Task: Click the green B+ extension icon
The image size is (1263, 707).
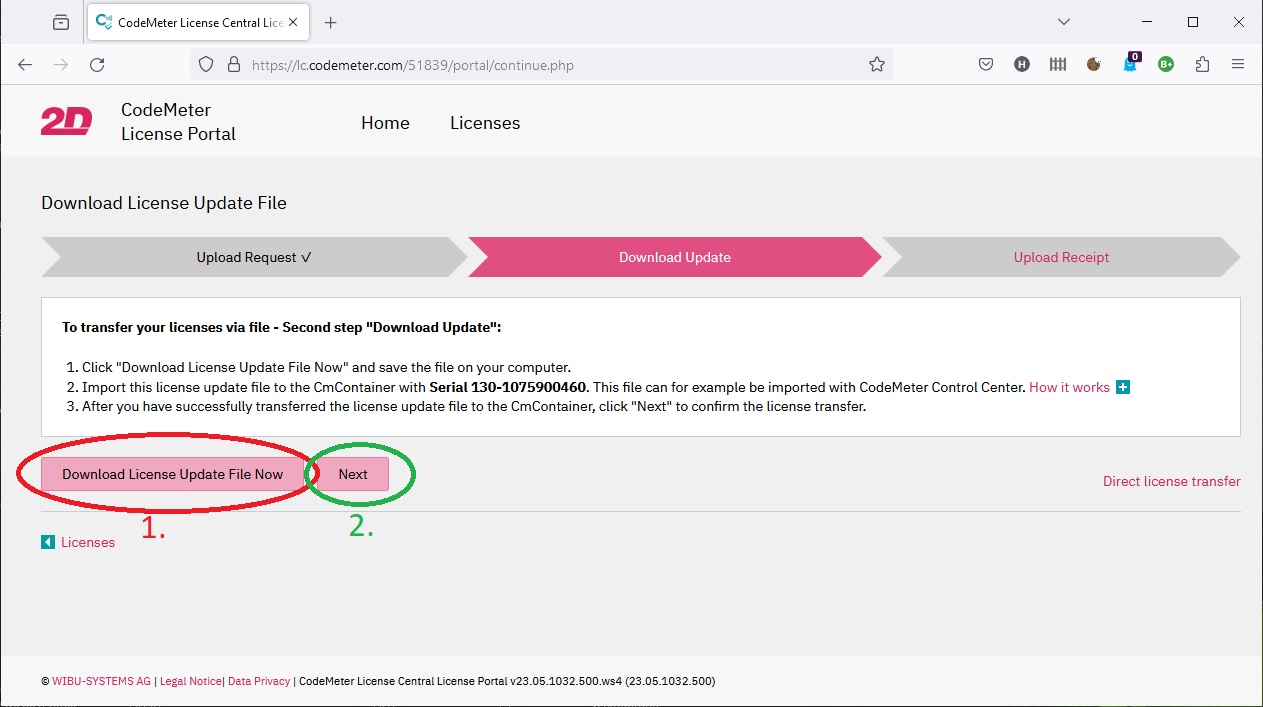Action: point(1166,64)
